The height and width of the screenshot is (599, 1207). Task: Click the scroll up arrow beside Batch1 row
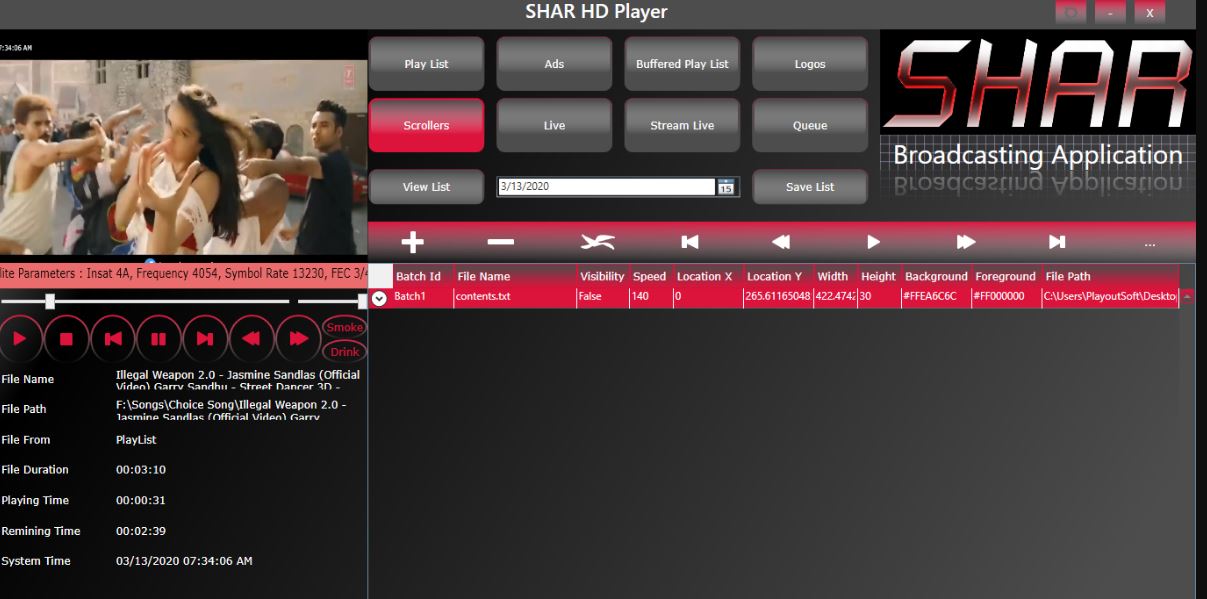tap(1187, 297)
